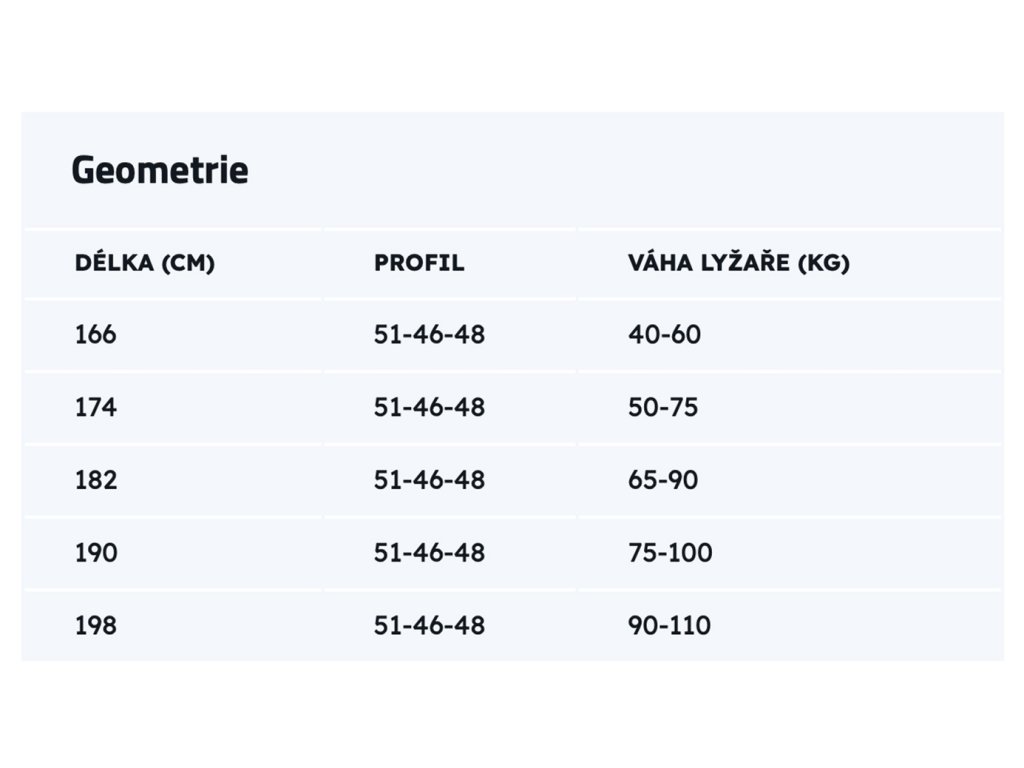Click the profile value in the 182 row
The height and width of the screenshot is (768, 1024).
point(429,480)
